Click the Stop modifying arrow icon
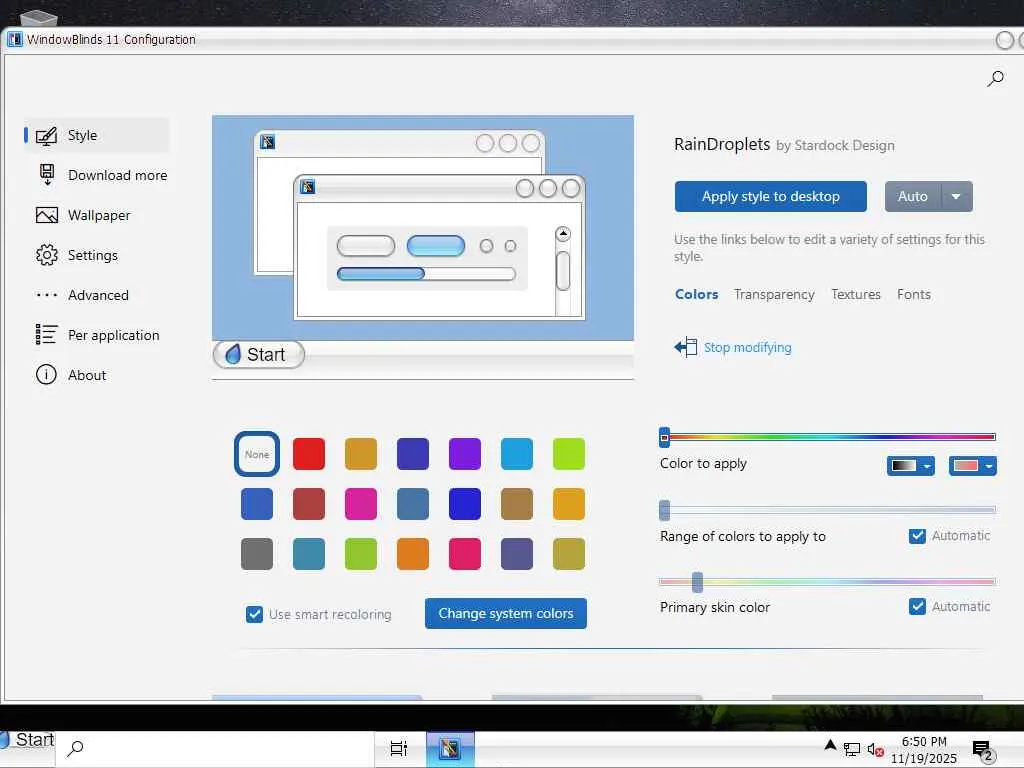 pyautogui.click(x=686, y=347)
